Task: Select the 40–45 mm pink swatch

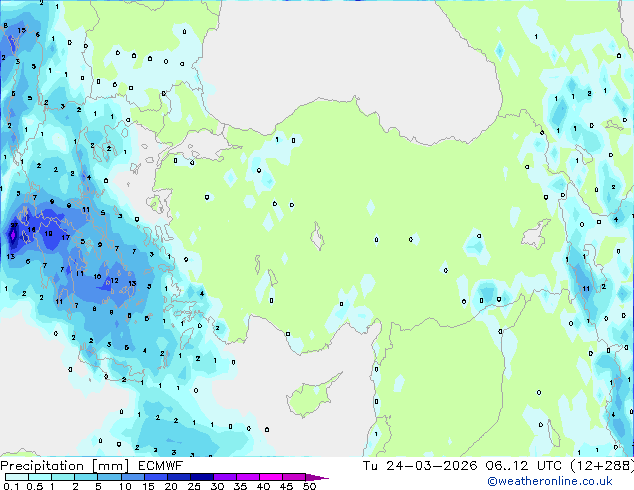Action: click(271, 477)
